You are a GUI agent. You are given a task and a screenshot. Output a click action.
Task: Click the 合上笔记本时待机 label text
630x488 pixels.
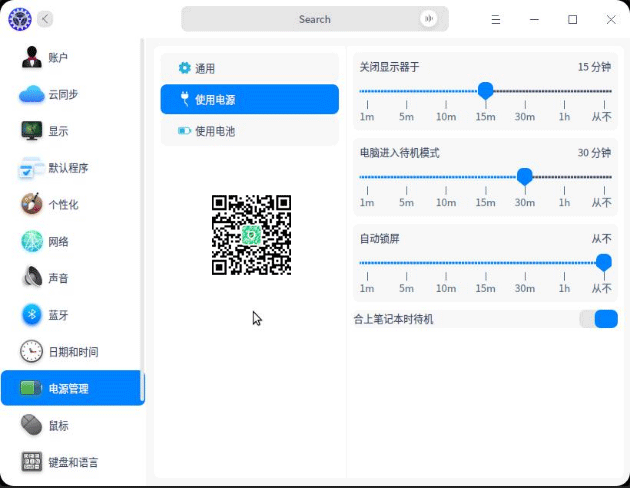pyautogui.click(x=393, y=319)
